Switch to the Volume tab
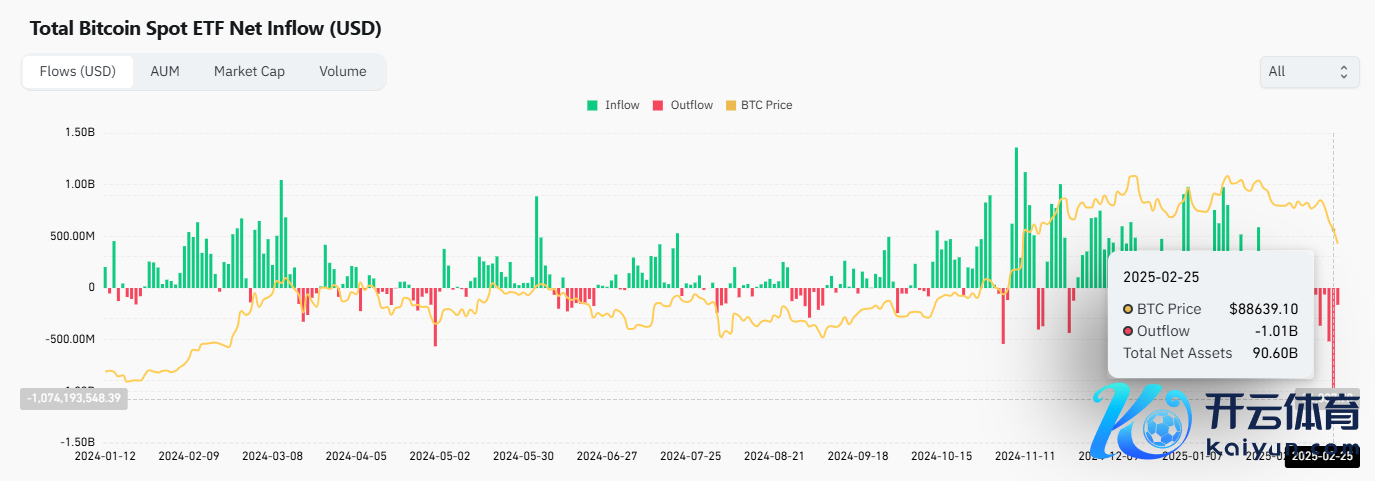The height and width of the screenshot is (481, 1375). pyautogui.click(x=342, y=72)
